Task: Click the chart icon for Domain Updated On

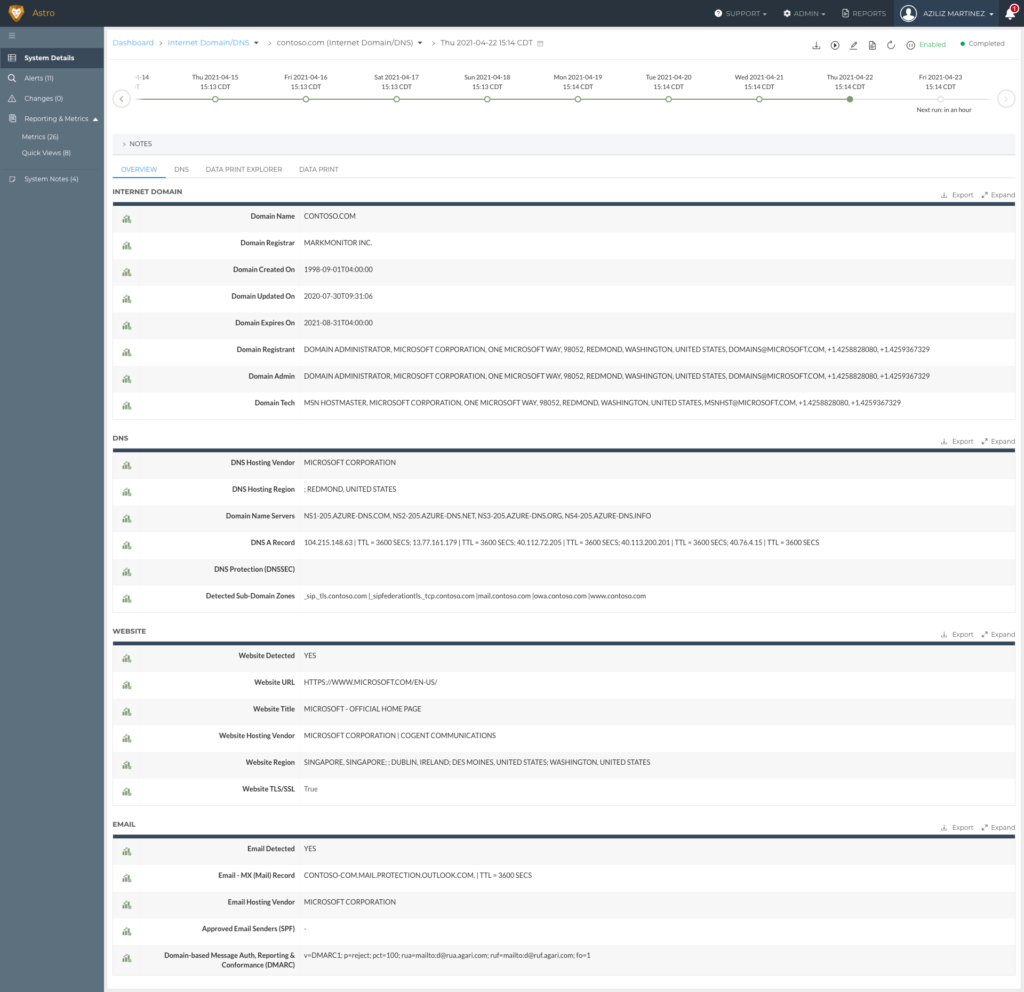Action: [127, 299]
